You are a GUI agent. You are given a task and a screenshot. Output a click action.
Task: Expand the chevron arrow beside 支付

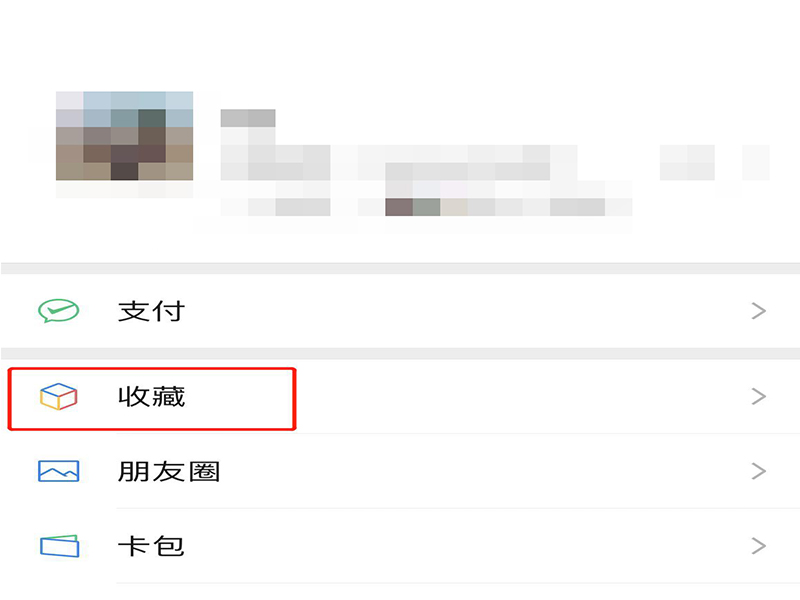click(x=759, y=311)
